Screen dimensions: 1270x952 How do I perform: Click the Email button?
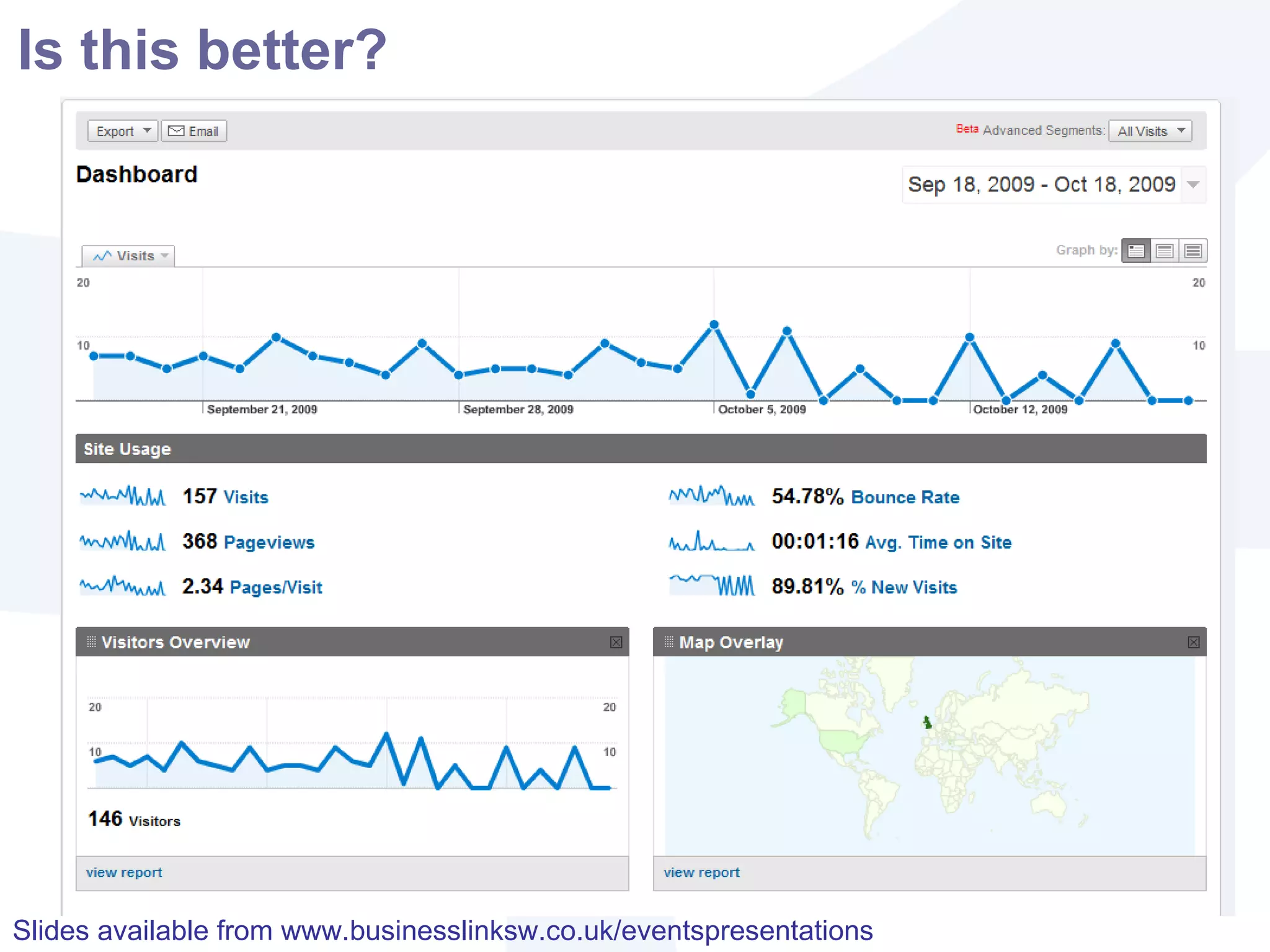tap(194, 131)
